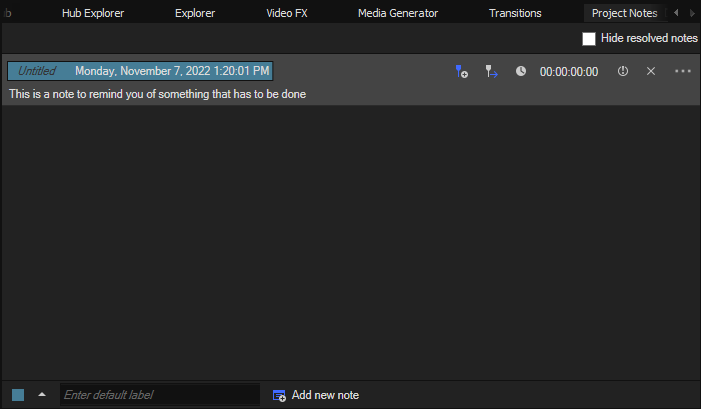Click the clock icon beside the timecode

tap(521, 72)
